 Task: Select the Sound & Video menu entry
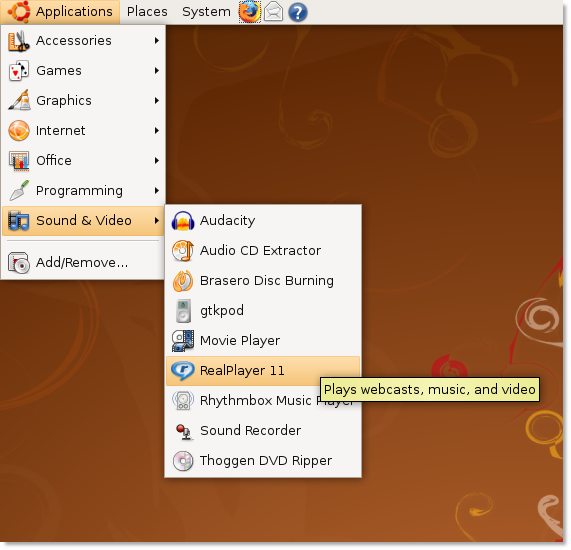(x=83, y=220)
